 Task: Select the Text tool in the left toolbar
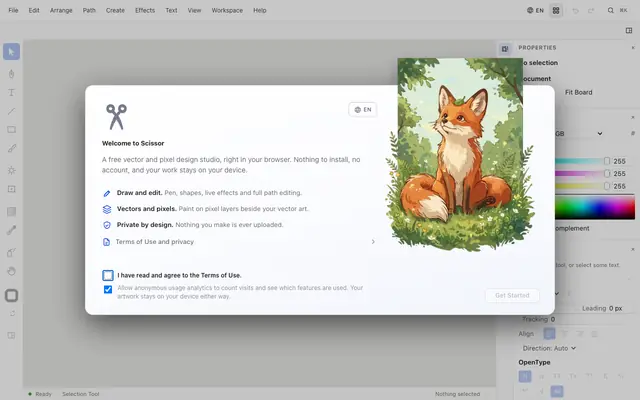[x=11, y=92]
